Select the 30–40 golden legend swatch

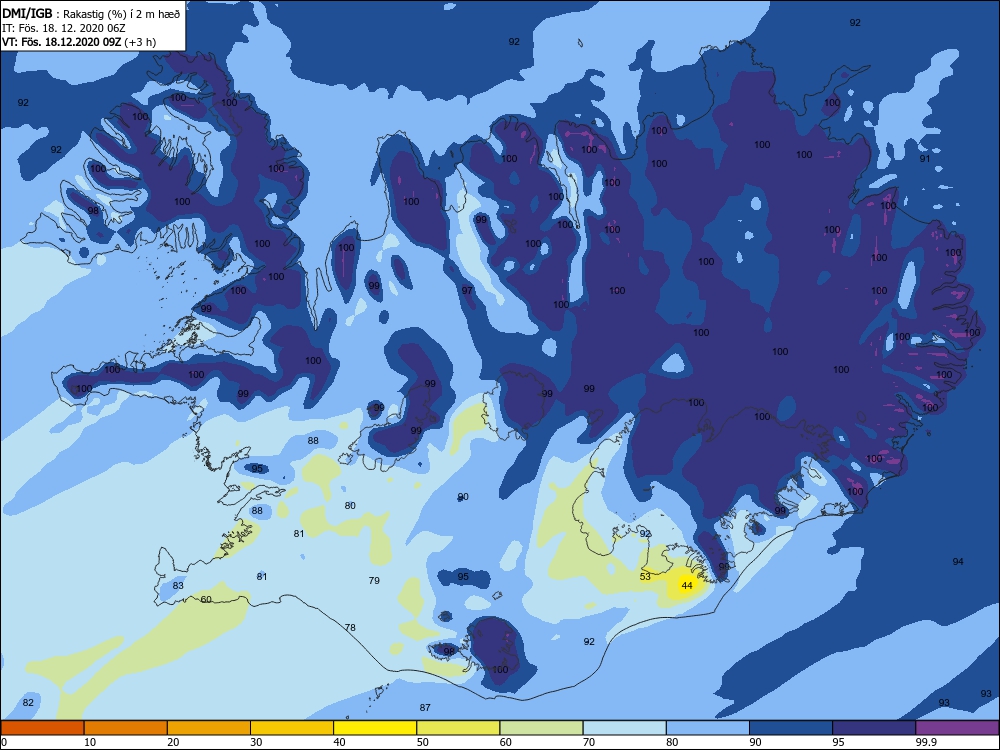292,728
